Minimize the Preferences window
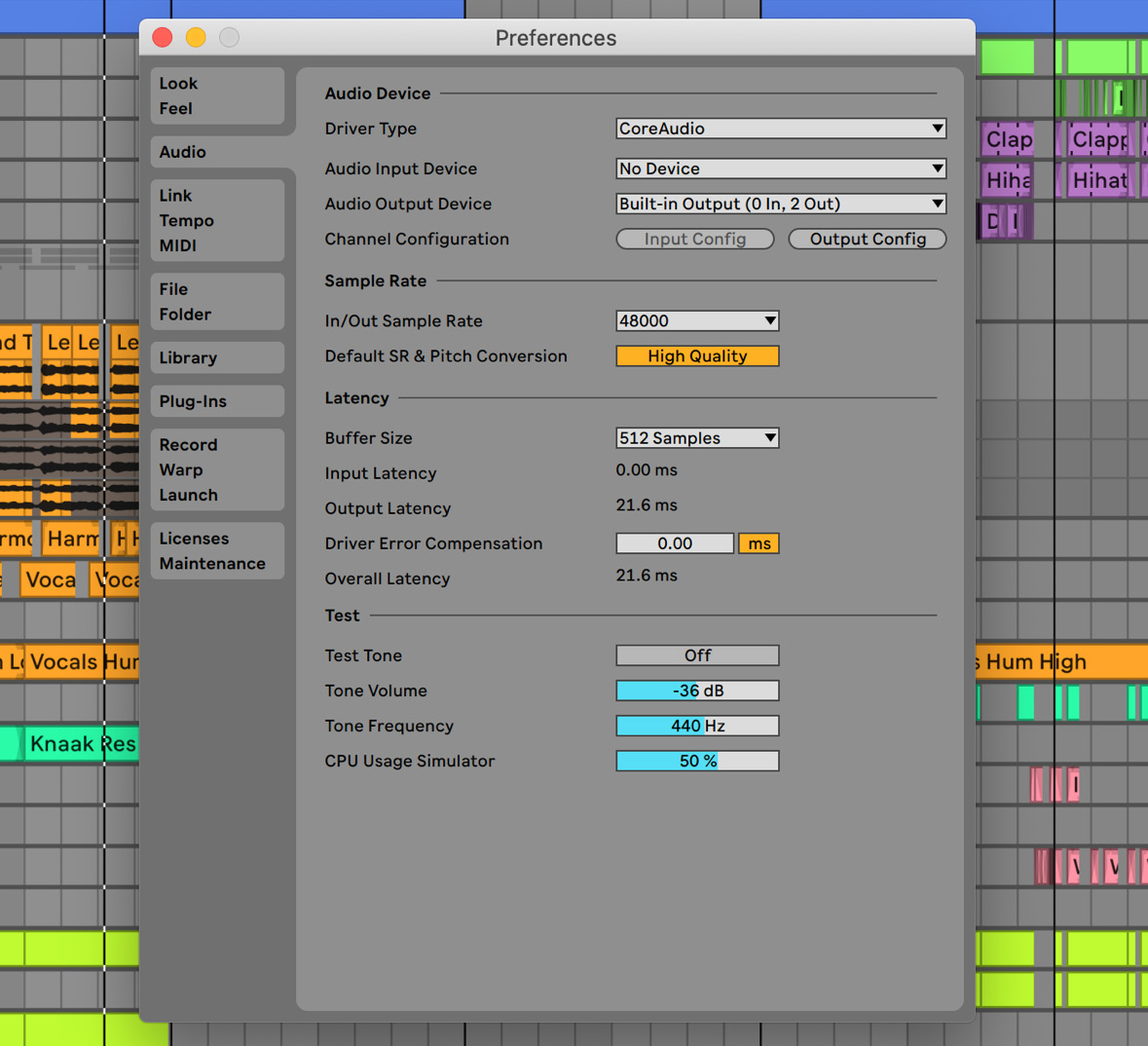The height and width of the screenshot is (1046, 1148). pyautogui.click(x=196, y=37)
